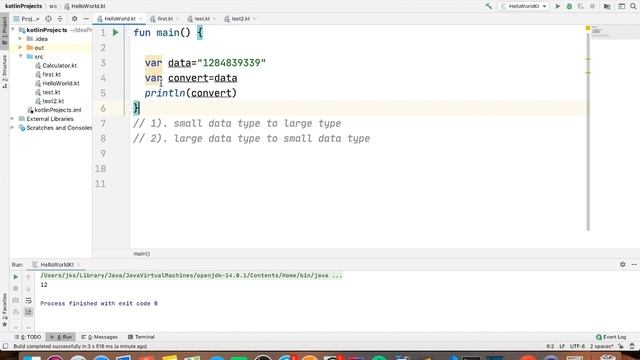Open the TODO tool window tab
Screen dimensions: 640x360
coord(28,337)
